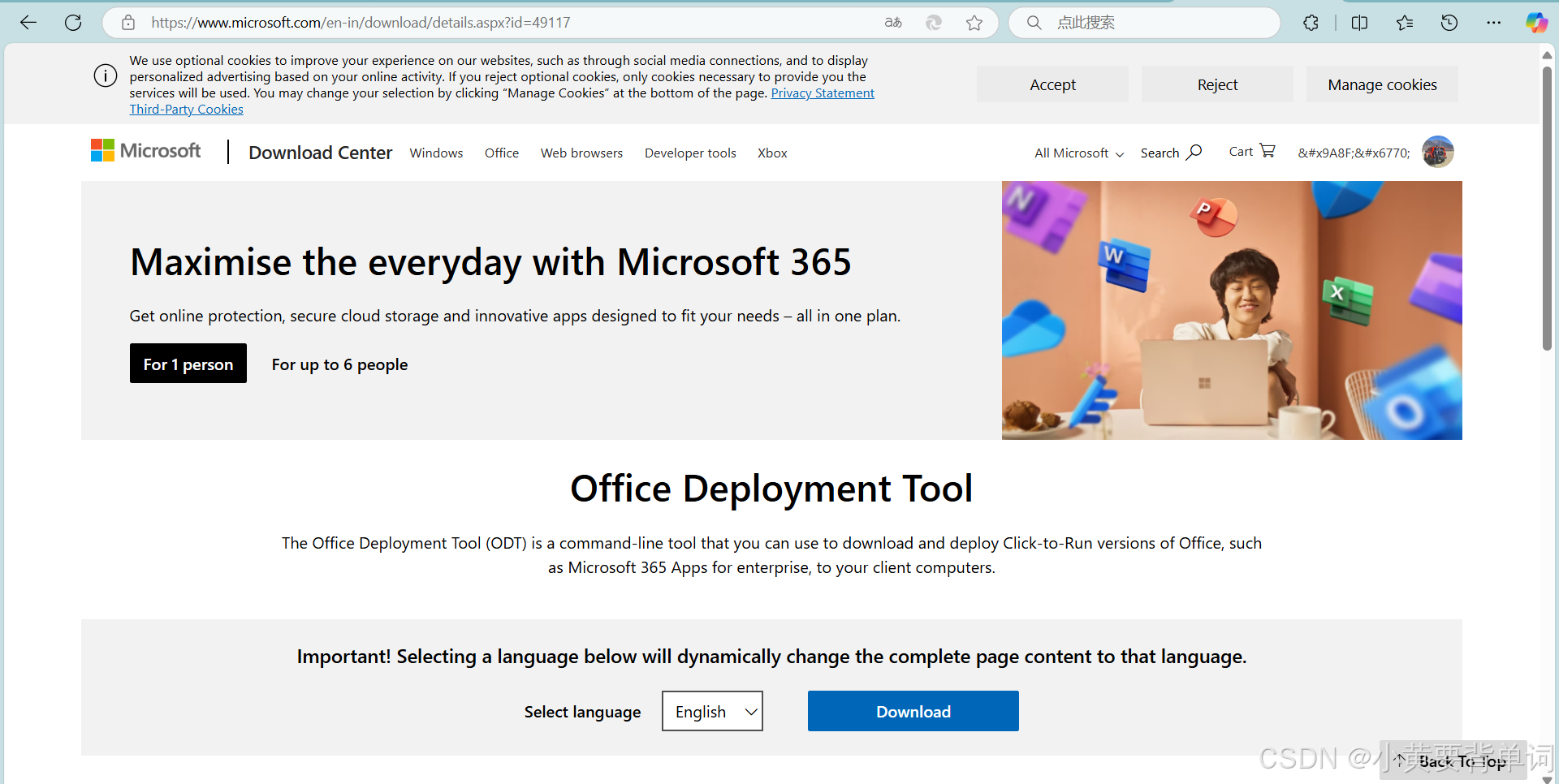This screenshot has height=784, width=1559.
Task: Open split screen view icon
Action: coord(1359,23)
